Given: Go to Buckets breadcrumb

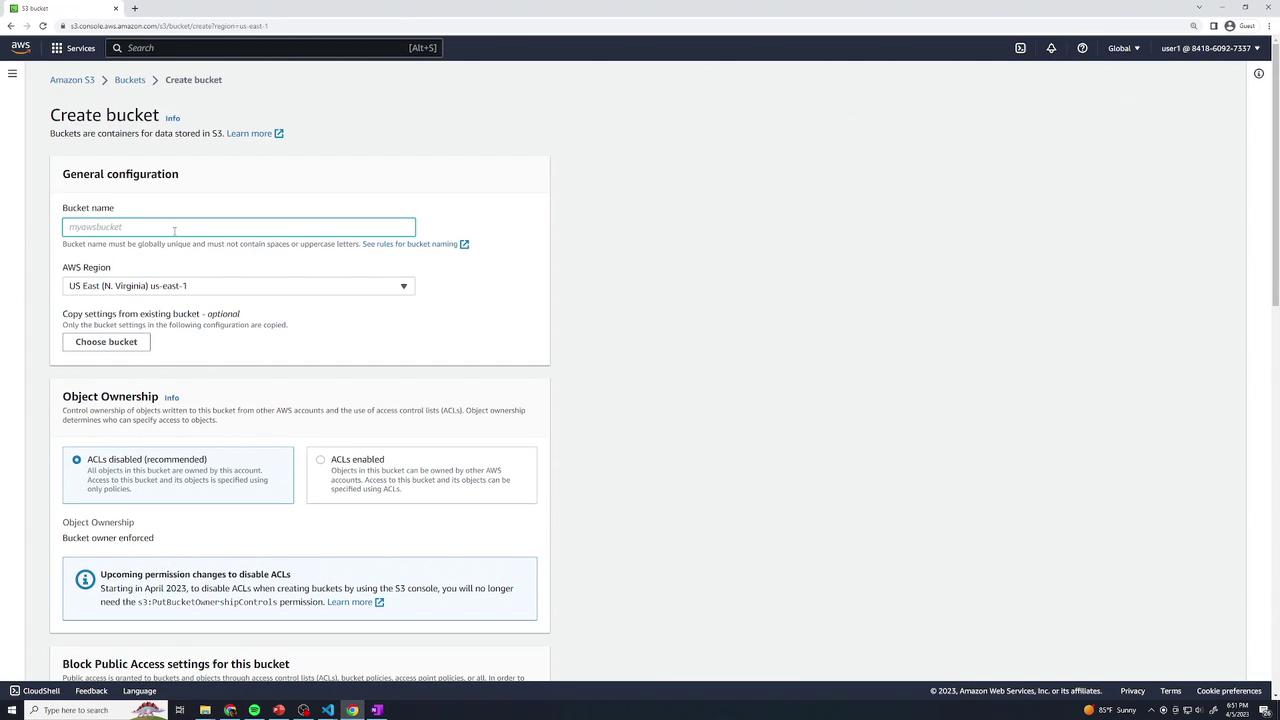Looking at the screenshot, I should click(130, 80).
